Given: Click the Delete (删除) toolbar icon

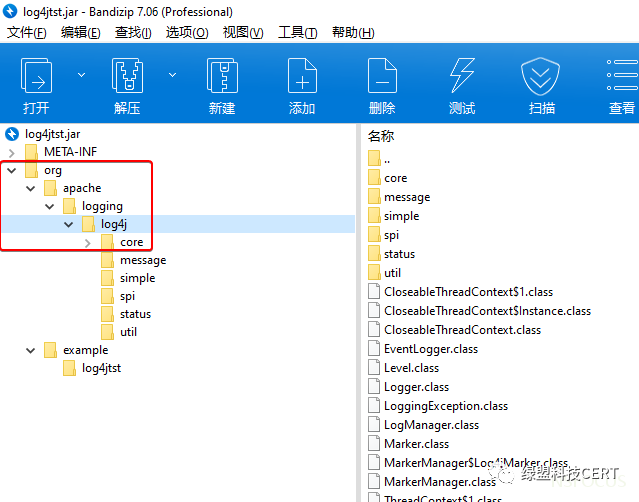Looking at the screenshot, I should point(382,78).
